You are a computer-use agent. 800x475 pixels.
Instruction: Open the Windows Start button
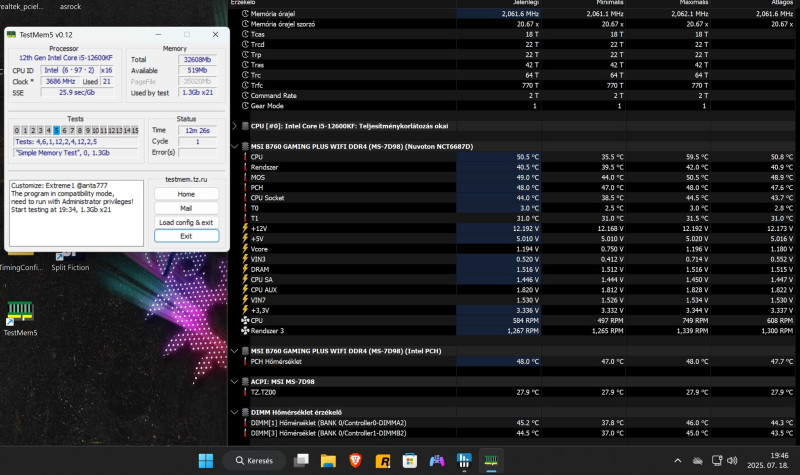pyautogui.click(x=206, y=461)
